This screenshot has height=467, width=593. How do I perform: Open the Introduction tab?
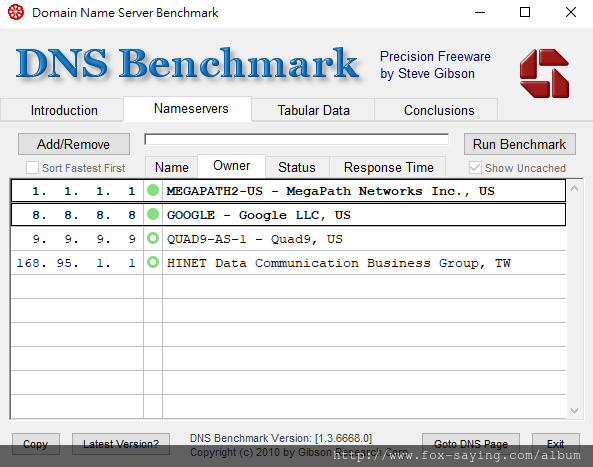coord(62,110)
